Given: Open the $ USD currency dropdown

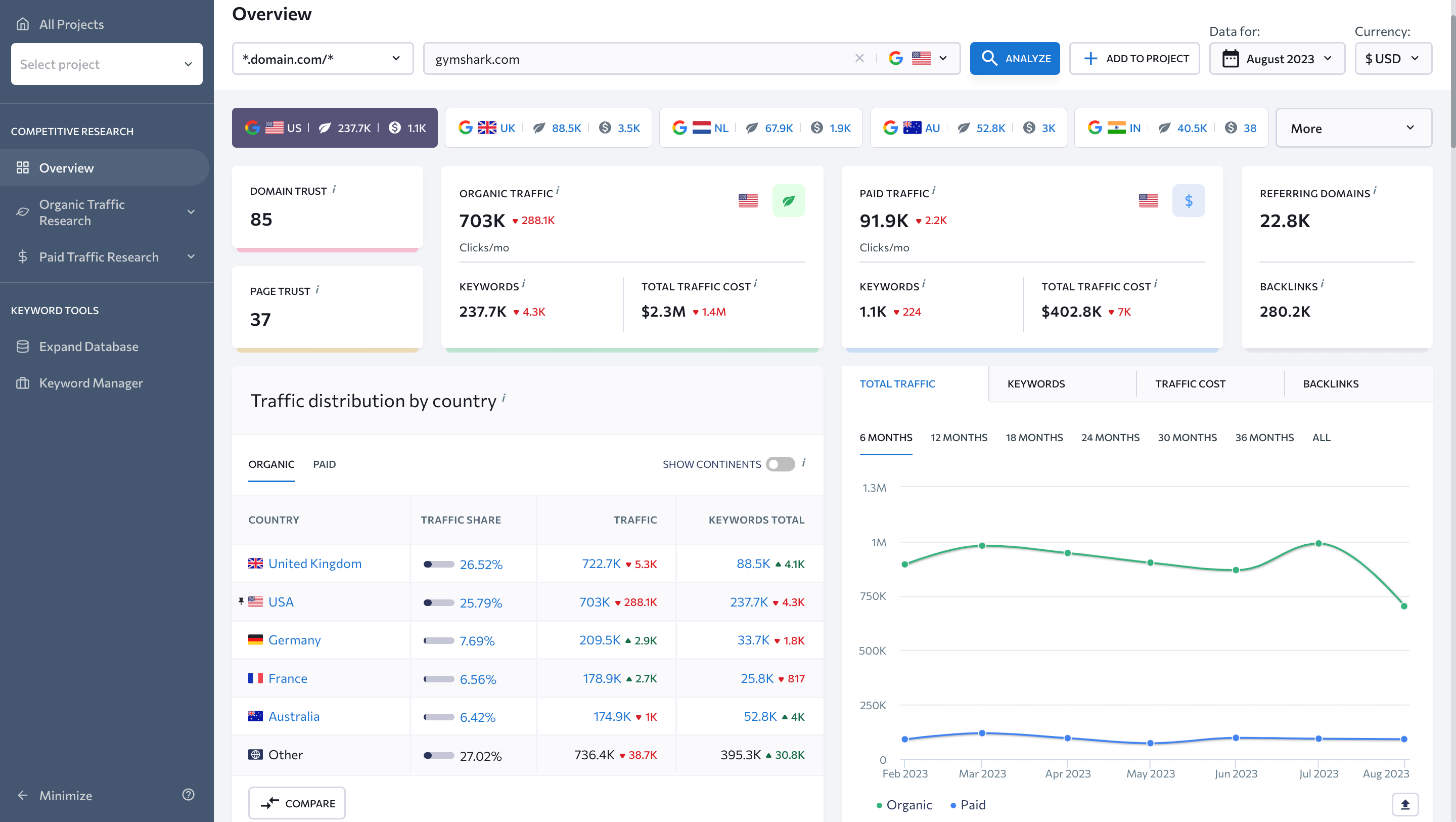Looking at the screenshot, I should (x=1393, y=58).
